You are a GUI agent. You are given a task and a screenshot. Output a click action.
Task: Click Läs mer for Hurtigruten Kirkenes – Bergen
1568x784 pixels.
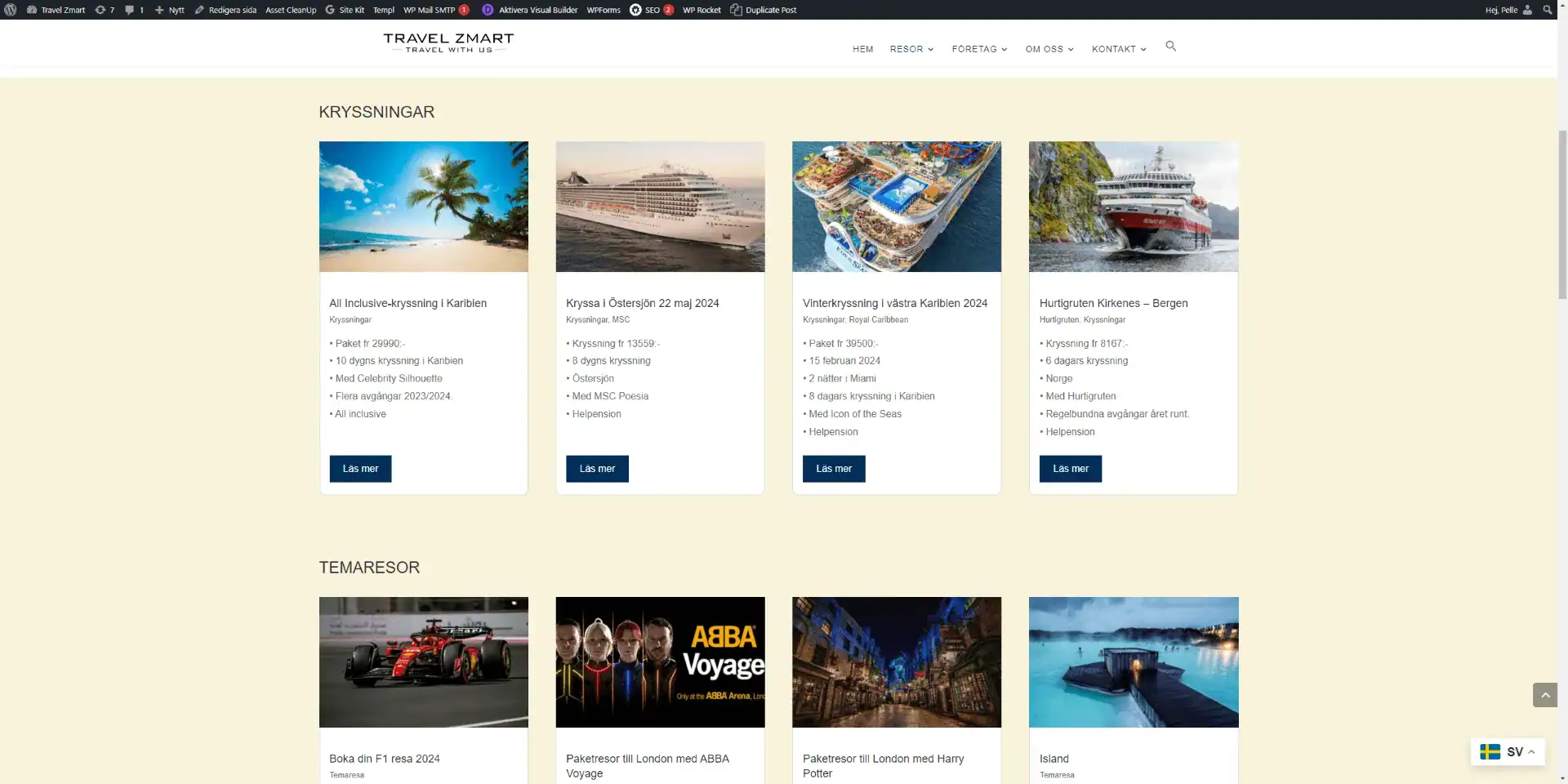tap(1070, 469)
